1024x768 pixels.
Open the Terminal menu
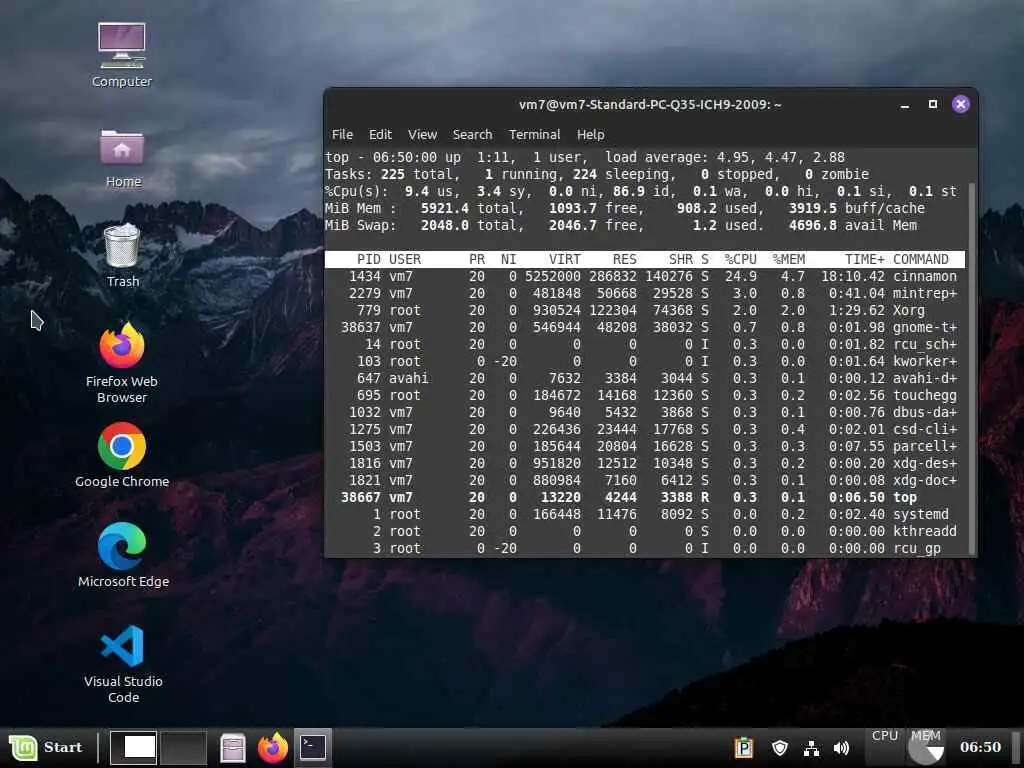(x=534, y=135)
